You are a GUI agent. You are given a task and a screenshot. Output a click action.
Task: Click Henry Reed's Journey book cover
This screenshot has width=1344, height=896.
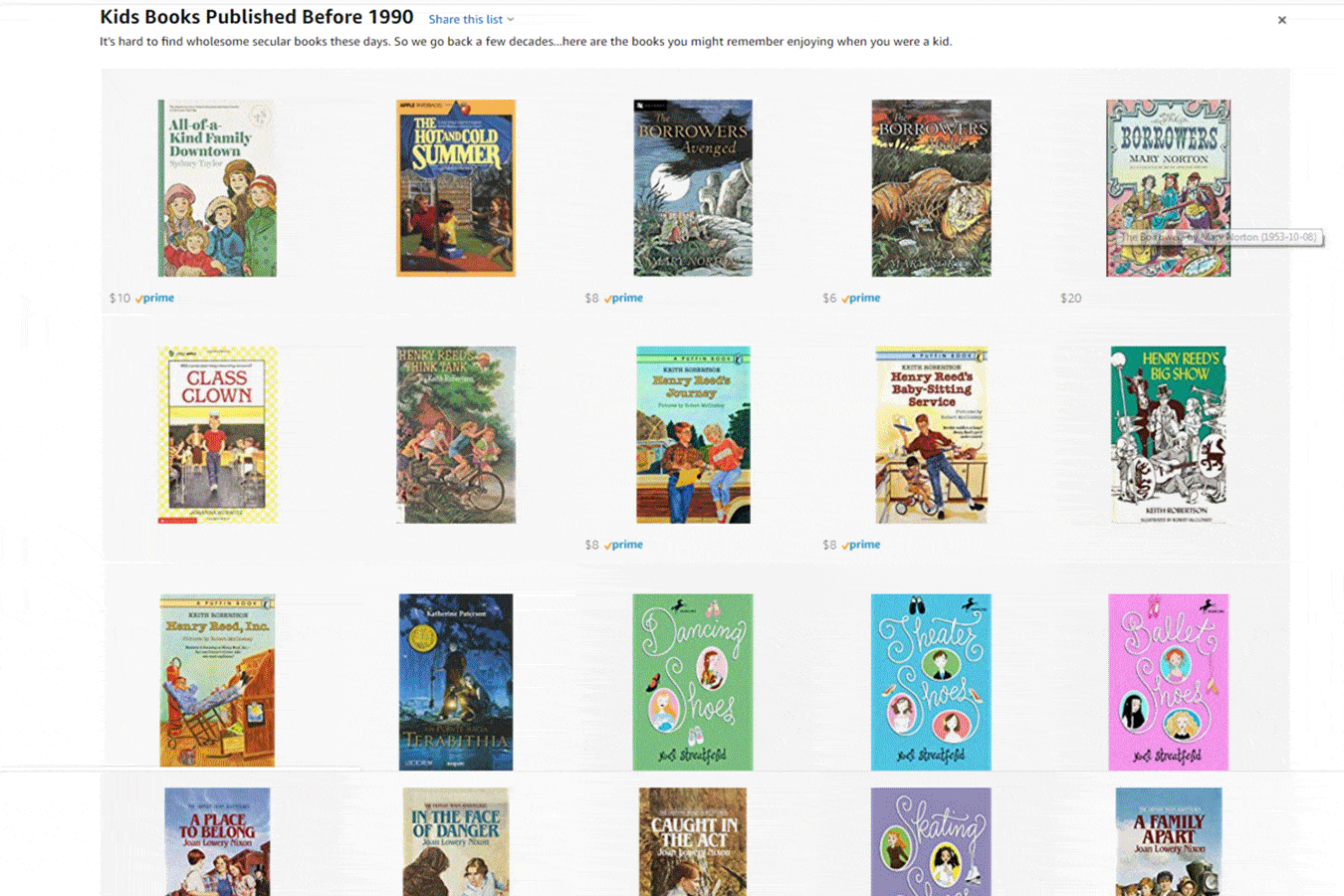tap(693, 435)
